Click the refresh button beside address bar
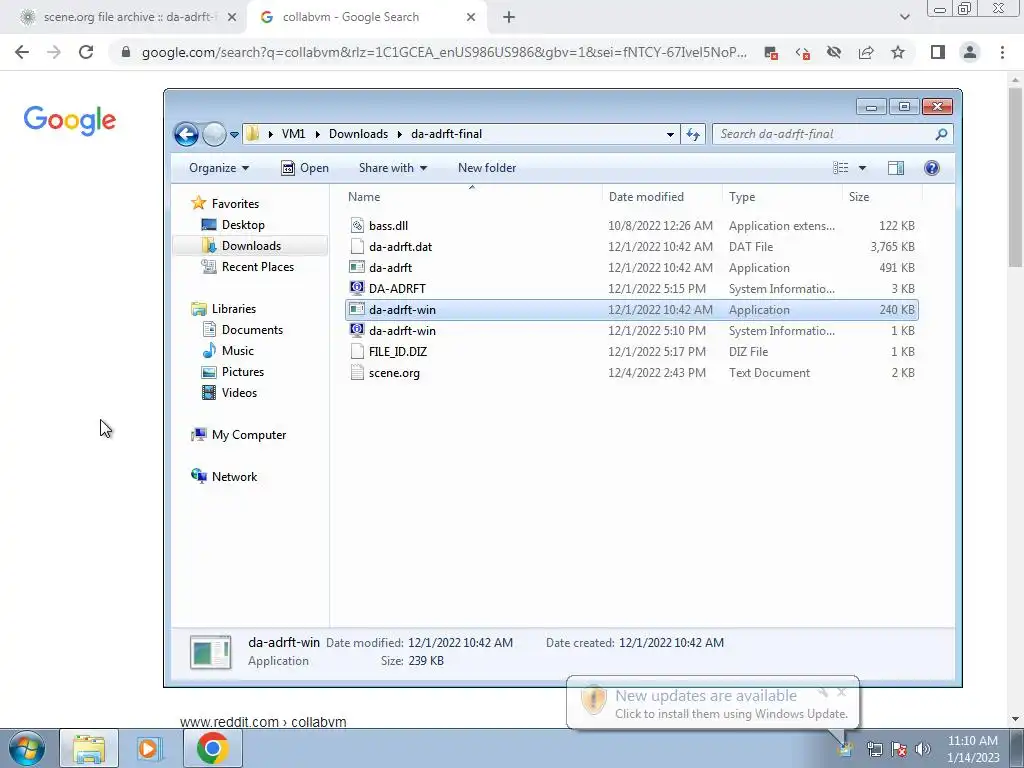The width and height of the screenshot is (1024, 768). 692,135
